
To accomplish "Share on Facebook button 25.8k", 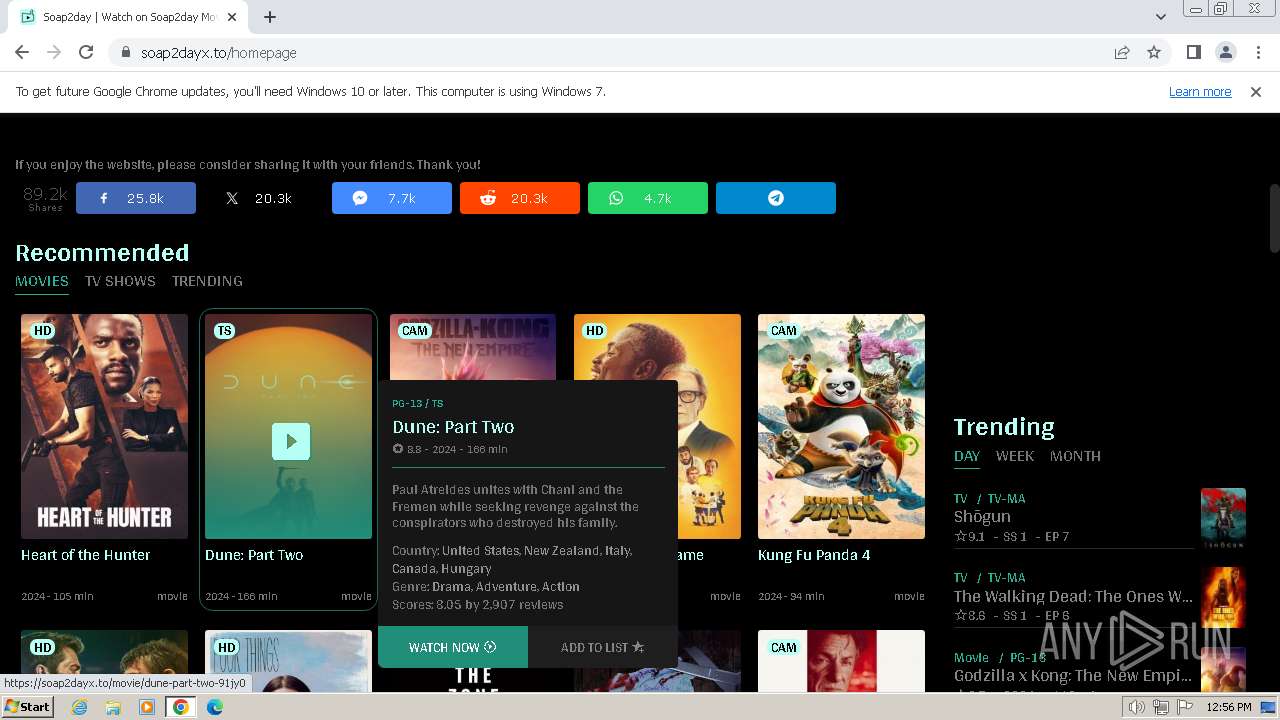I will pyautogui.click(x=136, y=198).
